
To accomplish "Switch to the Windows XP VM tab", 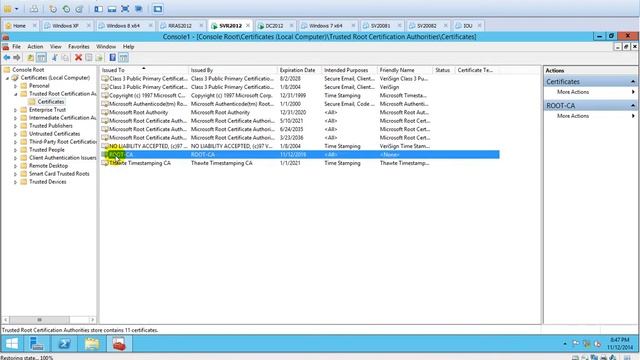I will coord(65,26).
